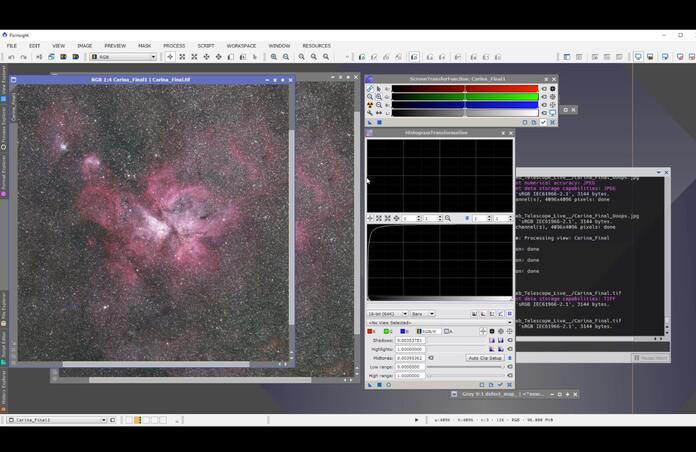Image resolution: width=696 pixels, height=452 pixels.
Task: Click STF link RGB channels icon
Action: (x=370, y=89)
